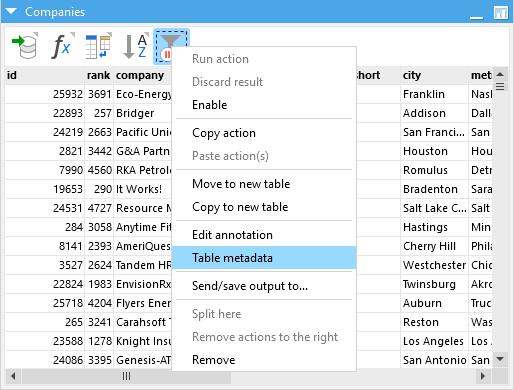Select id cell 24219
514x390 pixels.
[x=44, y=132]
